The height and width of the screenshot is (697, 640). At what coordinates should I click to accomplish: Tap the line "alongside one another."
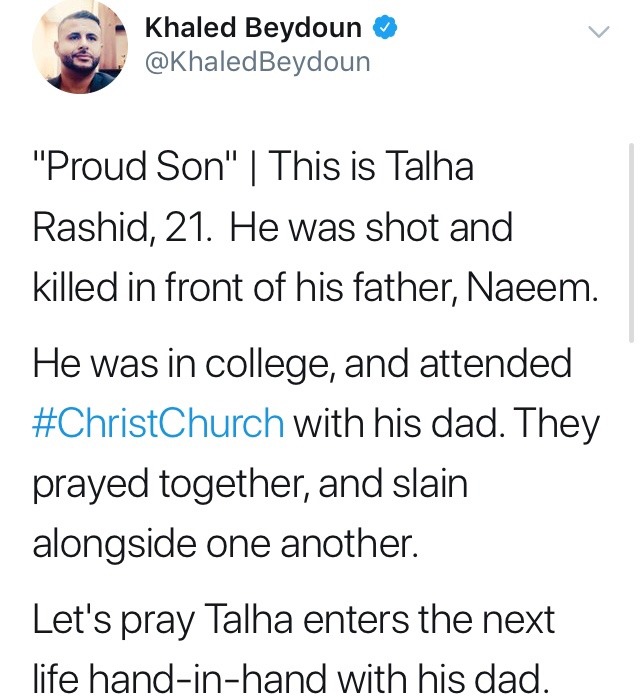tap(226, 543)
